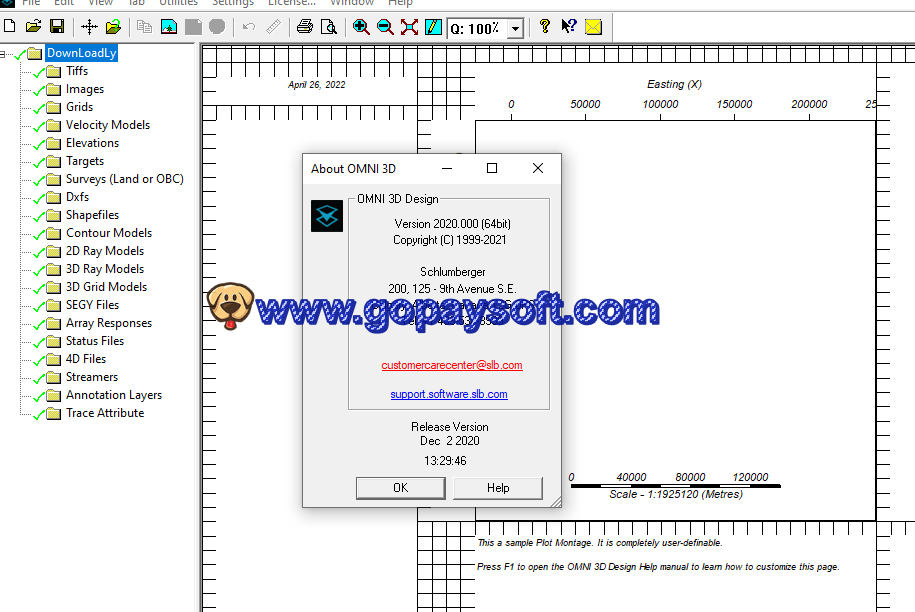Screen dimensions: 915x612
Task: Select the Trace Attribute tree item
Action: (x=105, y=414)
